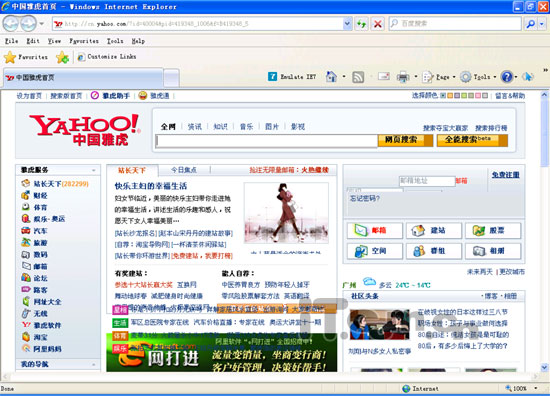Click the Emulate IE7 toolbar button
This screenshot has width=550, height=396.
(292, 76)
